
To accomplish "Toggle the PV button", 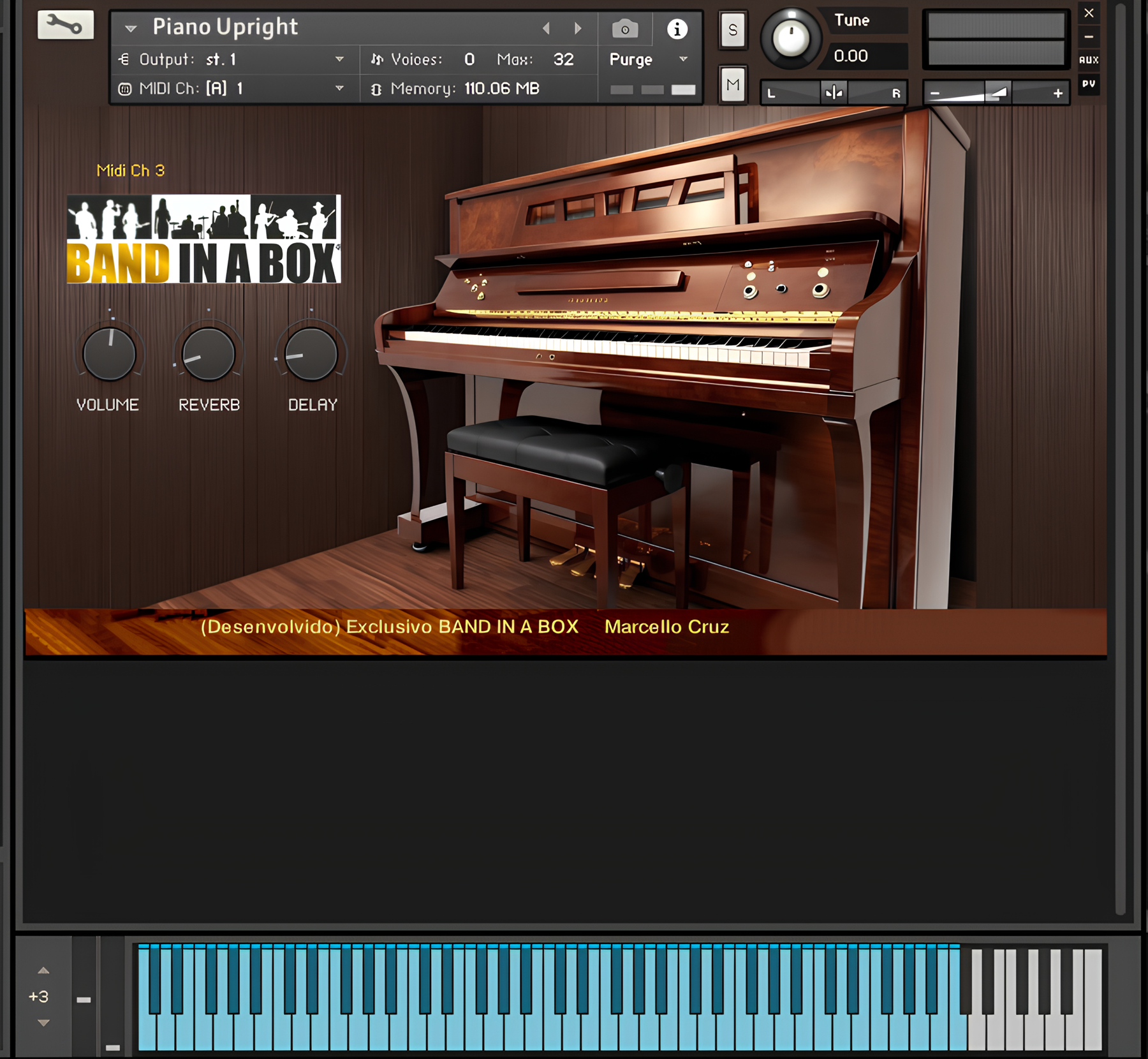I will 1089,84.
